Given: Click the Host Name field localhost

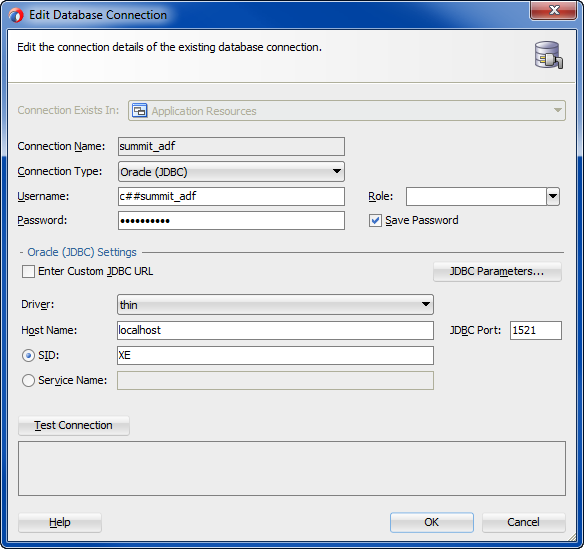Looking at the screenshot, I should [x=275, y=330].
